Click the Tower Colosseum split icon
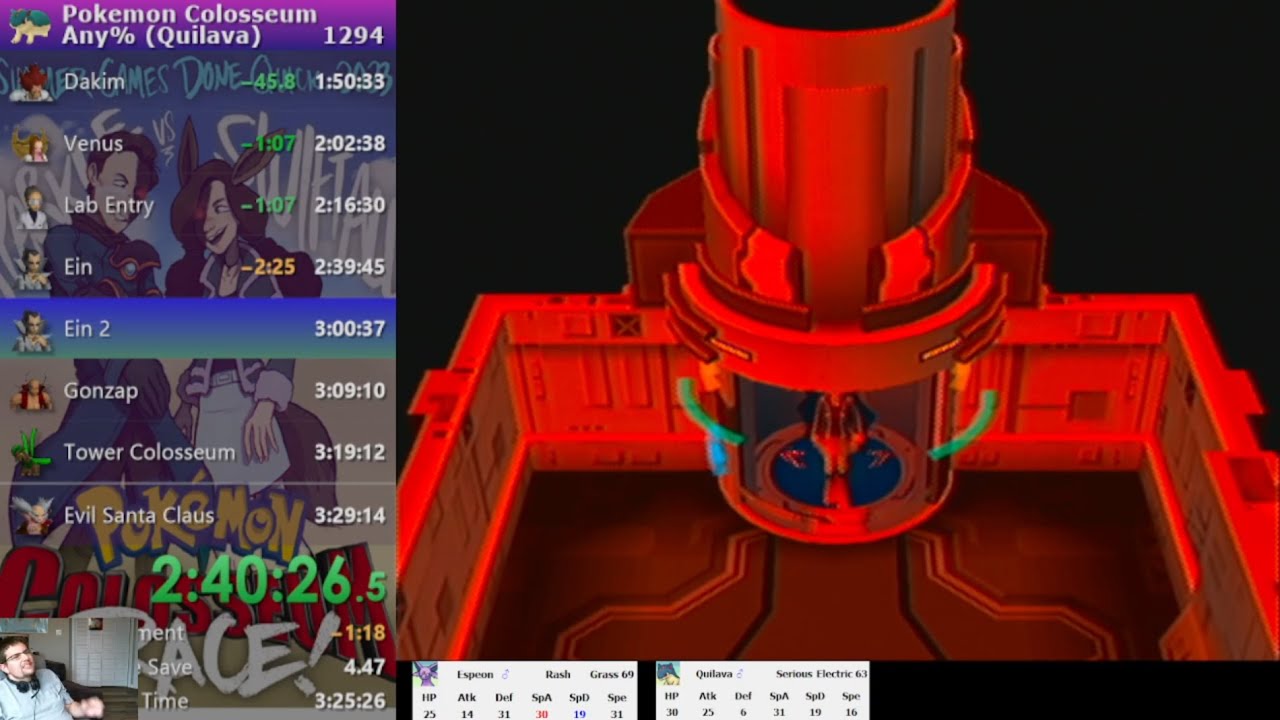 pos(30,453)
